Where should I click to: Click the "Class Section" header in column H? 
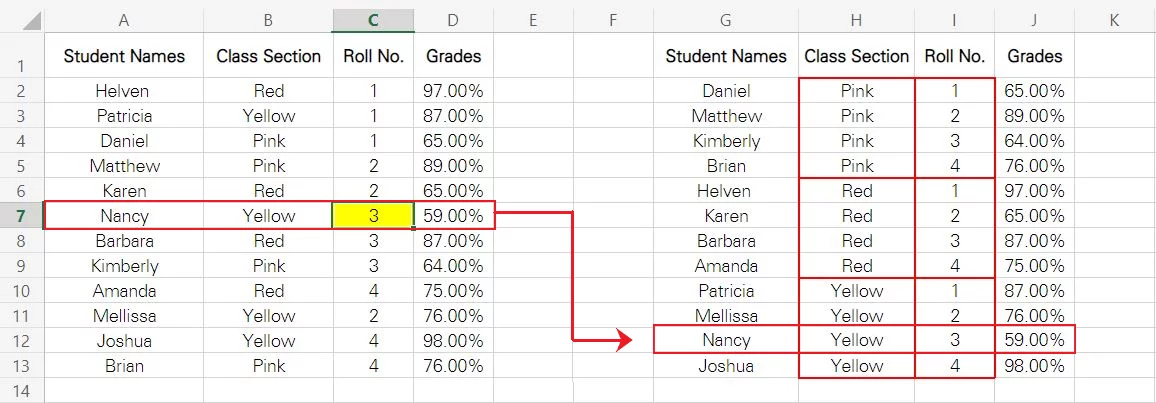856,56
